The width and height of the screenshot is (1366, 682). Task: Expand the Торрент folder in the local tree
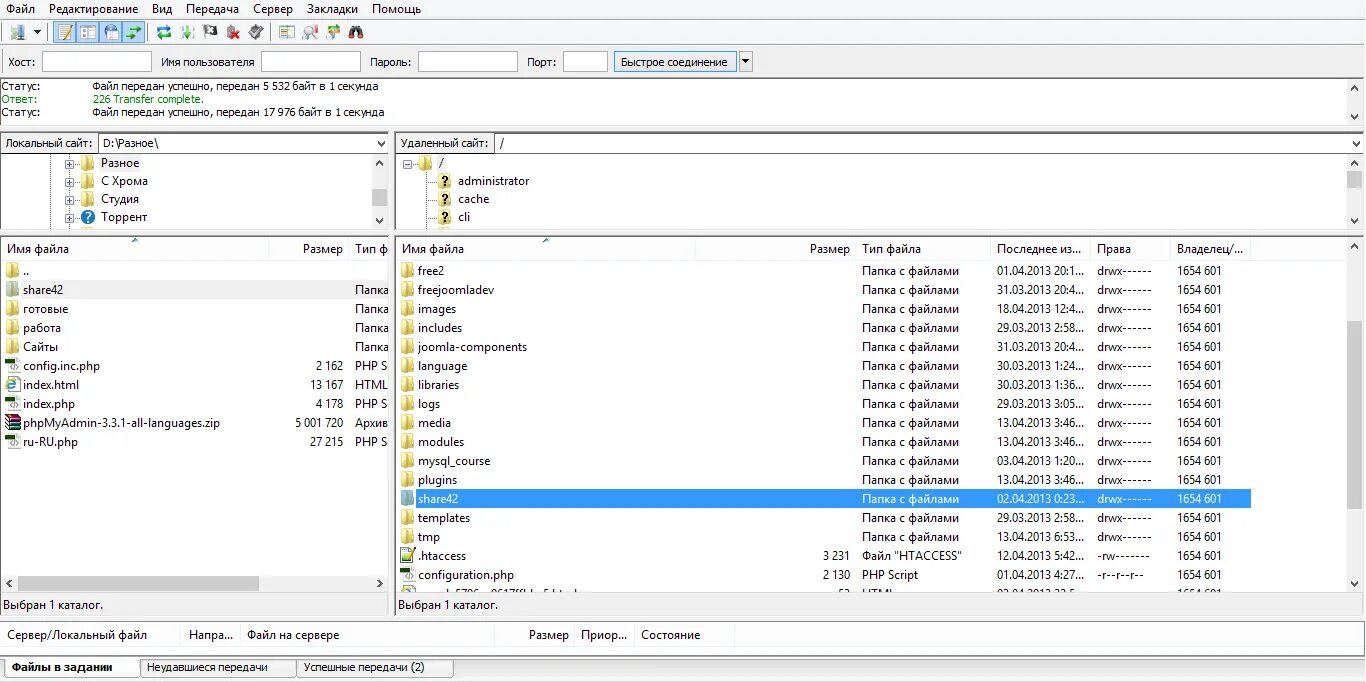[x=69, y=216]
